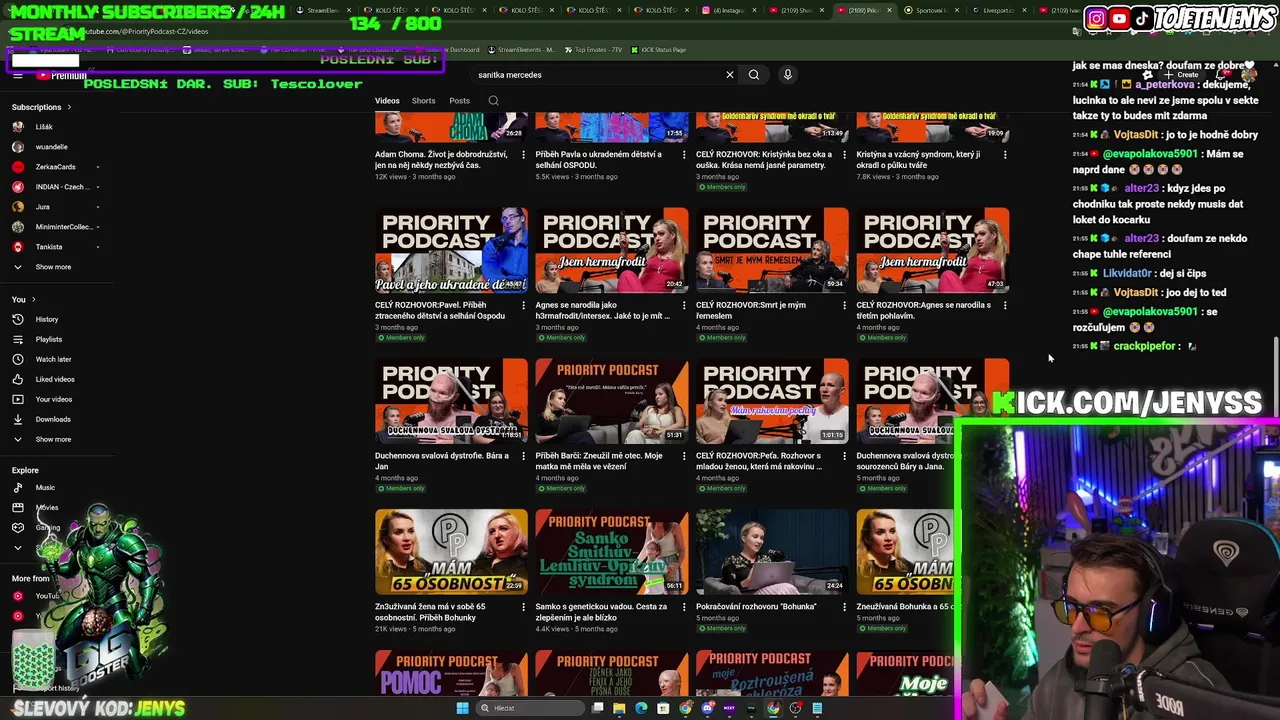This screenshot has width=1280, height=720.
Task: Collapse the Subscriptions section chevron
Action: [69, 107]
